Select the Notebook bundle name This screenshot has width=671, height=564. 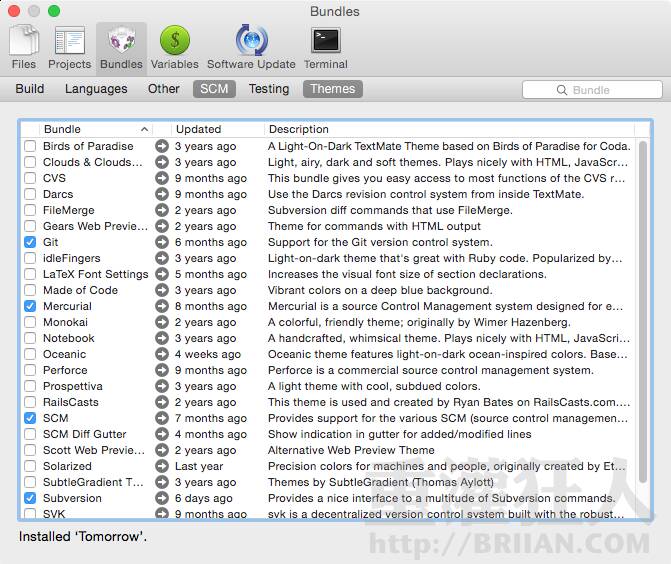tap(68, 338)
